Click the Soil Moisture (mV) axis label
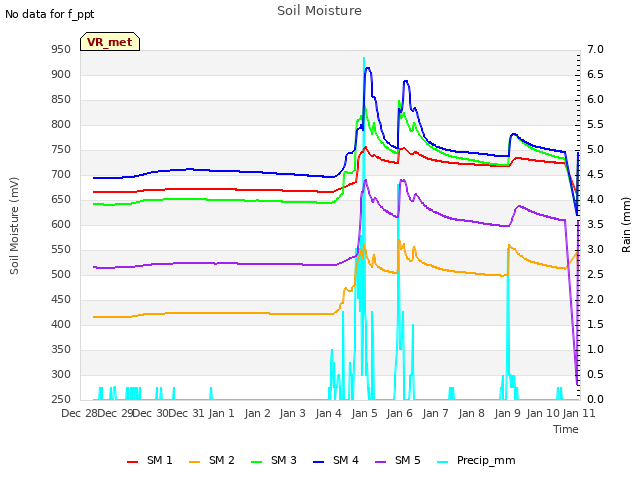 point(14,226)
